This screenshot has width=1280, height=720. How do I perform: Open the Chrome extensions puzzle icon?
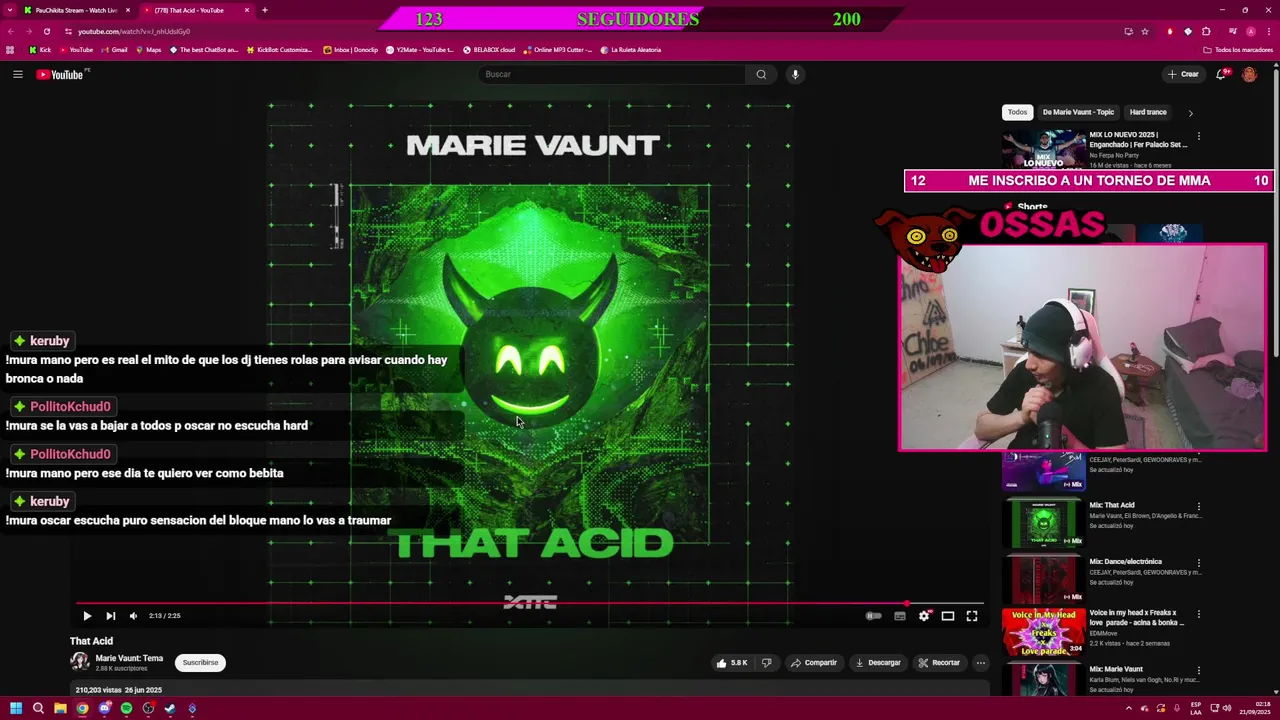[x=1206, y=31]
